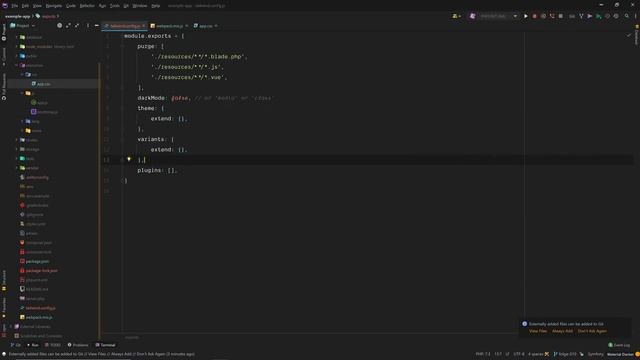Open Project panel options (three dots)
The width and height of the screenshot is (640, 360).
(88, 26)
